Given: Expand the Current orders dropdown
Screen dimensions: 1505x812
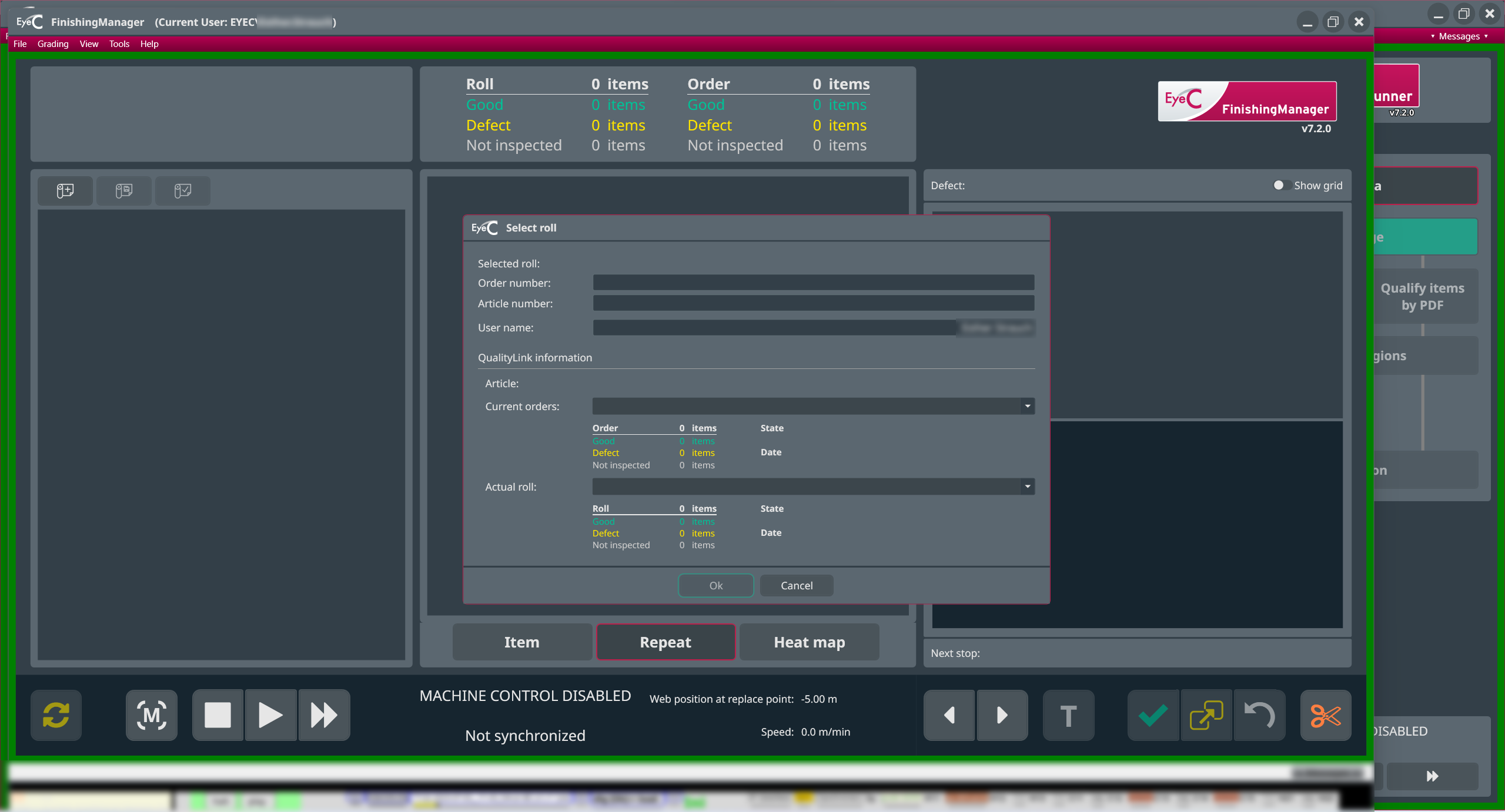Looking at the screenshot, I should [x=1027, y=406].
